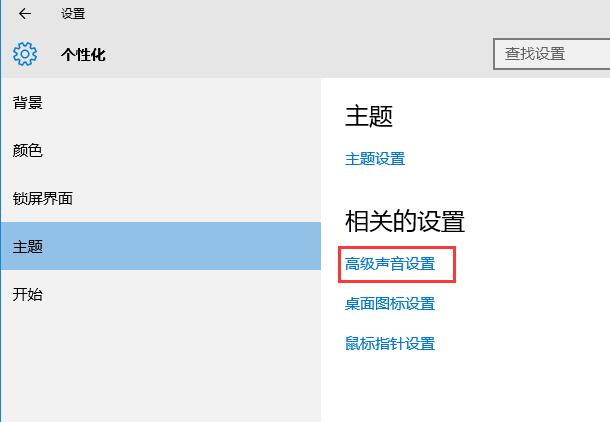Focus the 查找设置 search box
Viewport: 610px width, 422px height.
pyautogui.click(x=551, y=54)
